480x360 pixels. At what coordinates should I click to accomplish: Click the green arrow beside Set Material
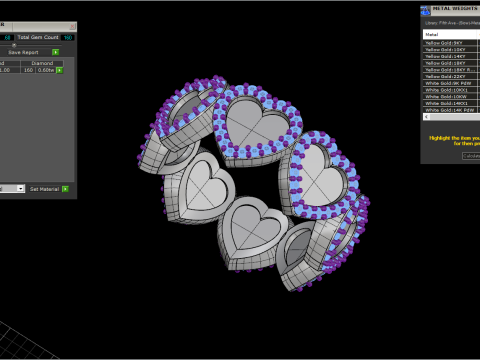tap(65, 189)
